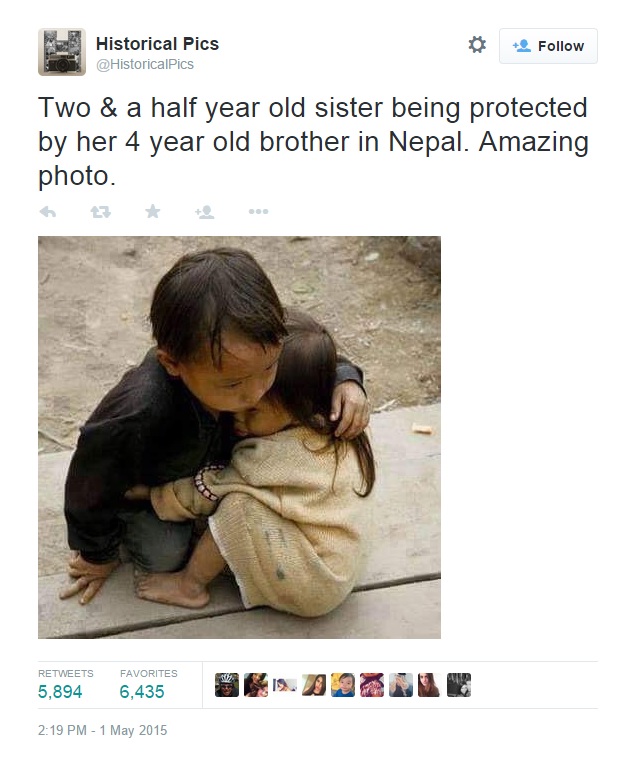Viewport: 633px width, 767px height.
Task: Open the baby photo avatar
Action: tap(343, 685)
